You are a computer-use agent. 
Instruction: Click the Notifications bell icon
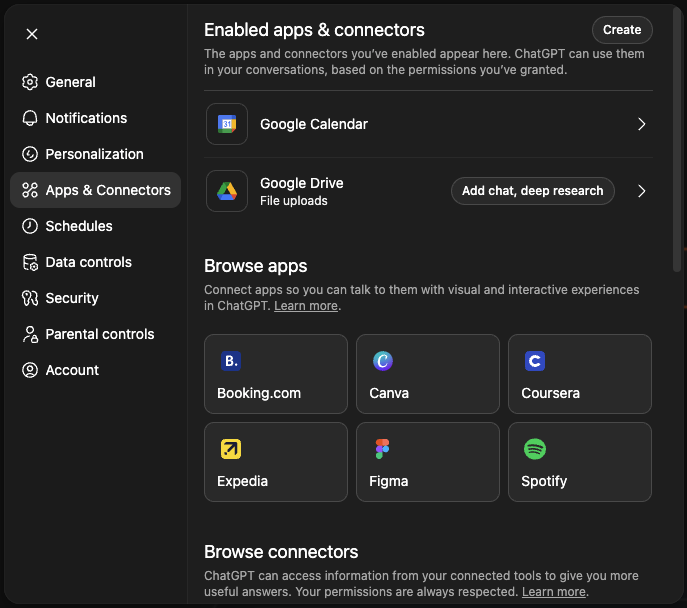click(x=30, y=118)
